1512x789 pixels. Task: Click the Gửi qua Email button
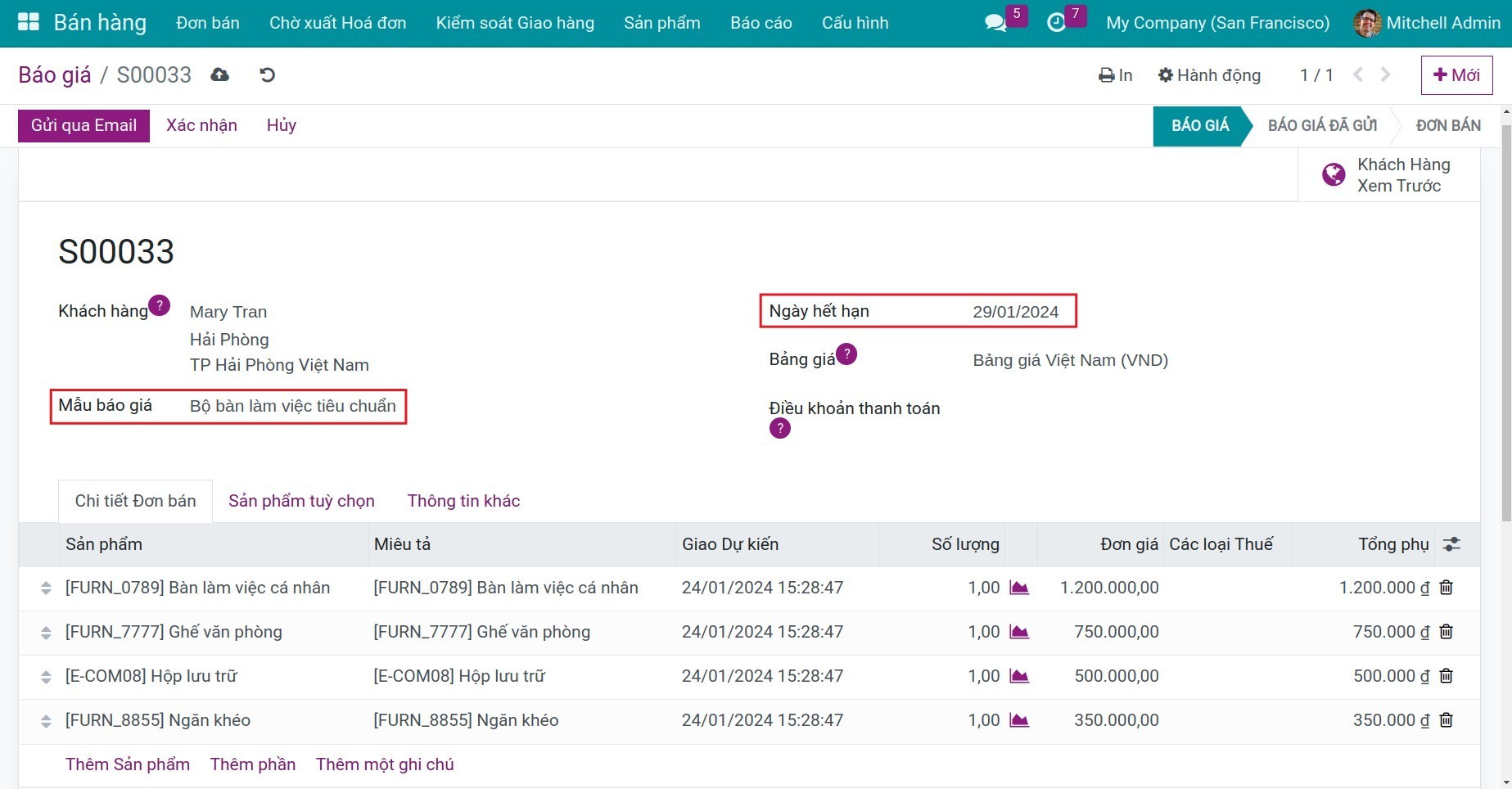[83, 125]
